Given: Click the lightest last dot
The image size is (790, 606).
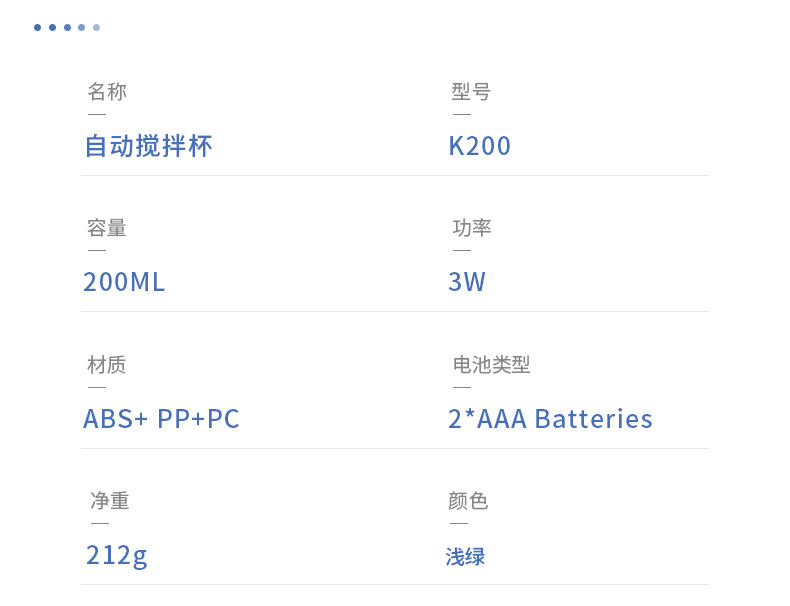Looking at the screenshot, I should [x=96, y=27].
